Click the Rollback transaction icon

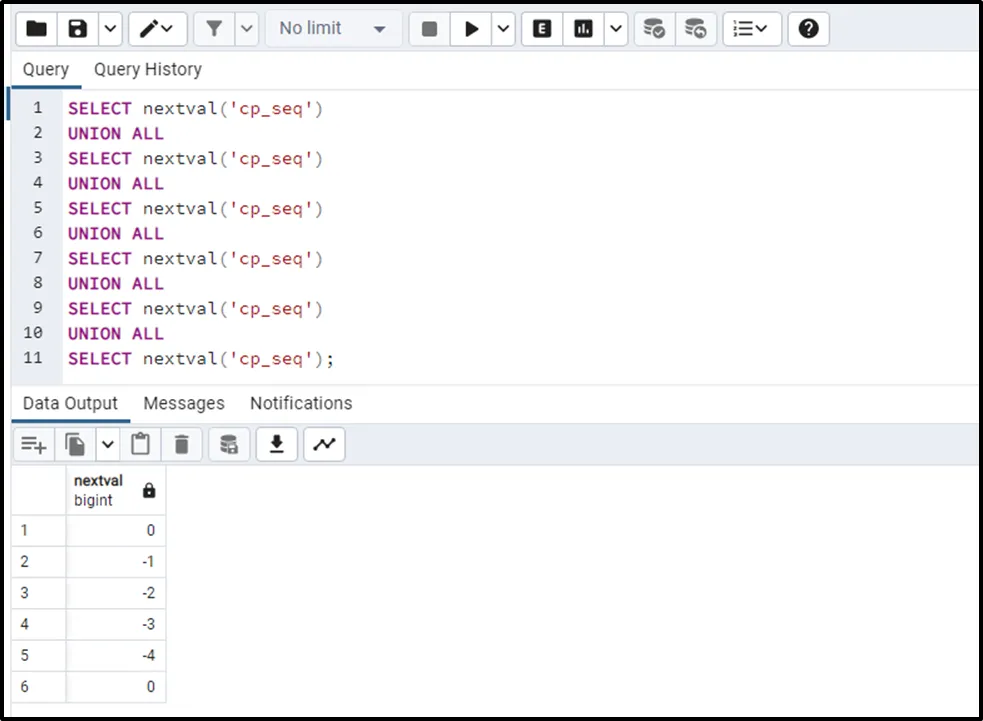(695, 29)
